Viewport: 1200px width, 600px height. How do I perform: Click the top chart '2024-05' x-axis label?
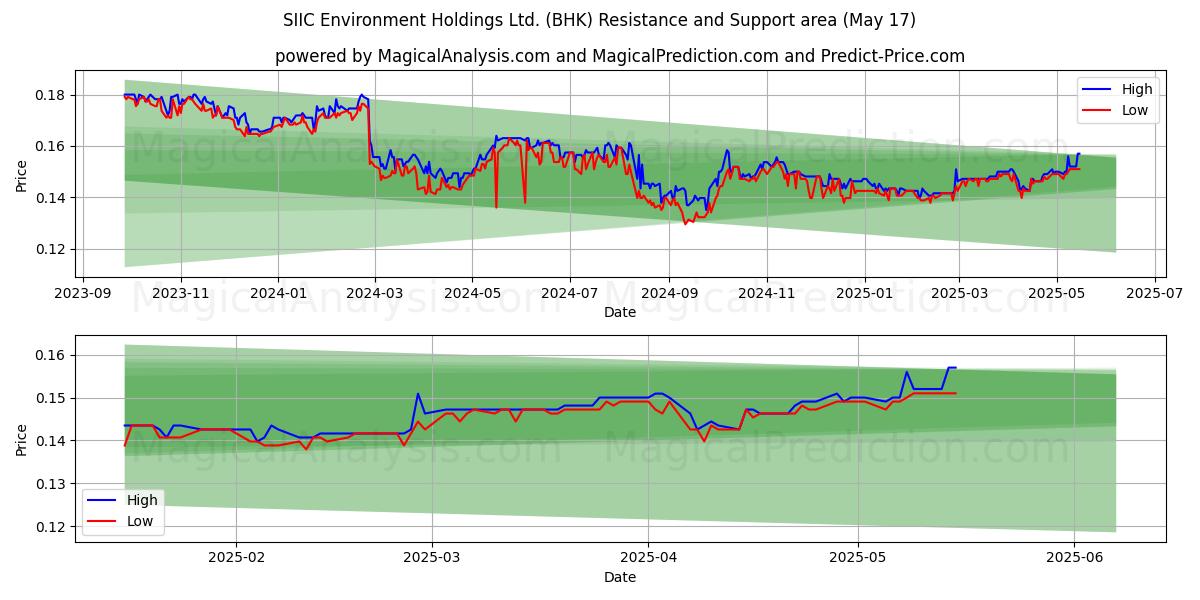point(472,293)
